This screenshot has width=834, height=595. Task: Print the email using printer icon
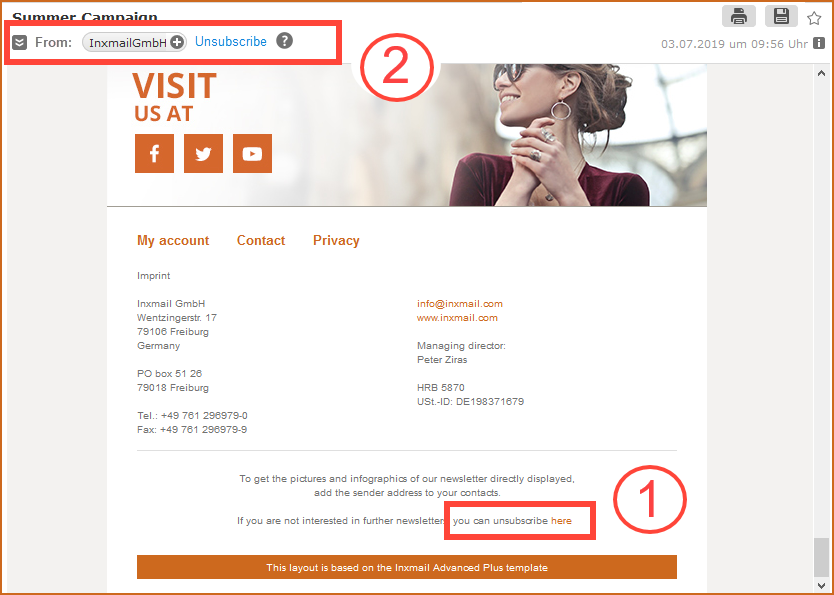[738, 16]
